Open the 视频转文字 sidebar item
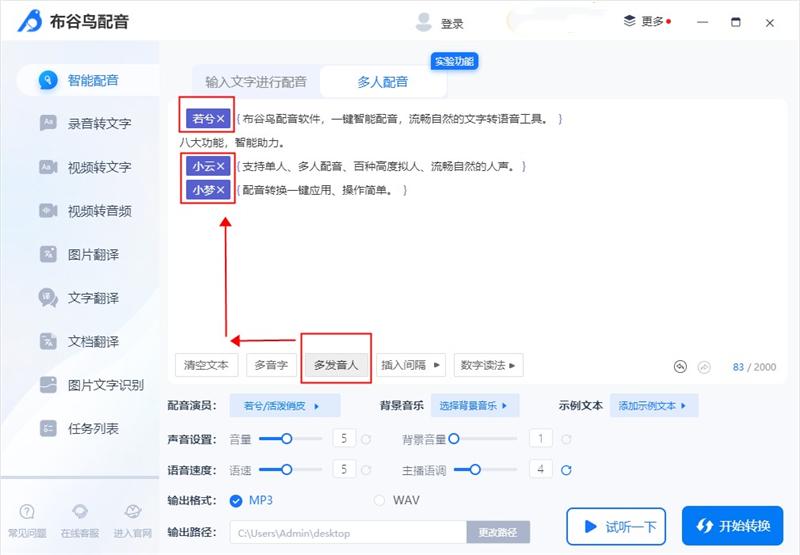The image size is (800, 555). (86, 167)
